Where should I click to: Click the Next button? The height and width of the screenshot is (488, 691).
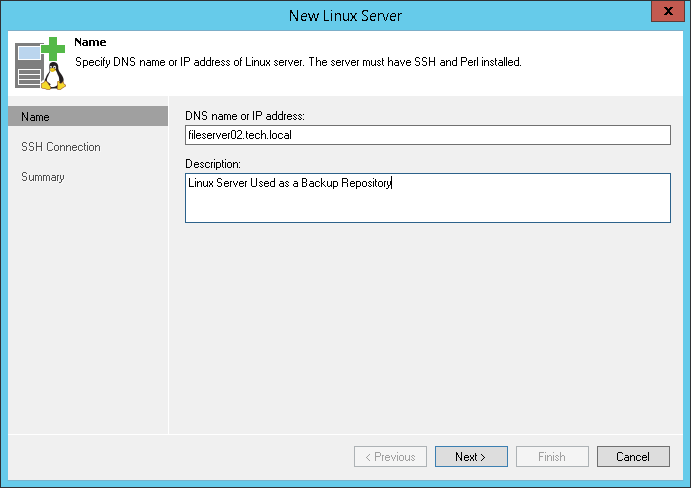(x=471, y=457)
